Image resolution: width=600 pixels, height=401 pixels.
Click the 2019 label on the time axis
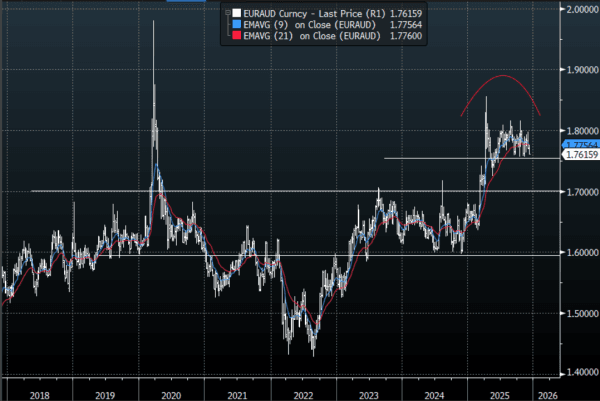pyautogui.click(x=105, y=396)
